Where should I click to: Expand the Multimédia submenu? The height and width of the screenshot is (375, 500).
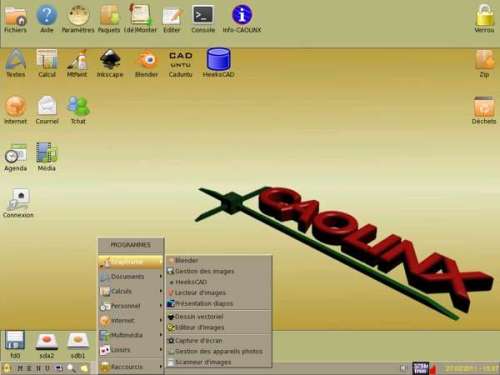[131, 335]
